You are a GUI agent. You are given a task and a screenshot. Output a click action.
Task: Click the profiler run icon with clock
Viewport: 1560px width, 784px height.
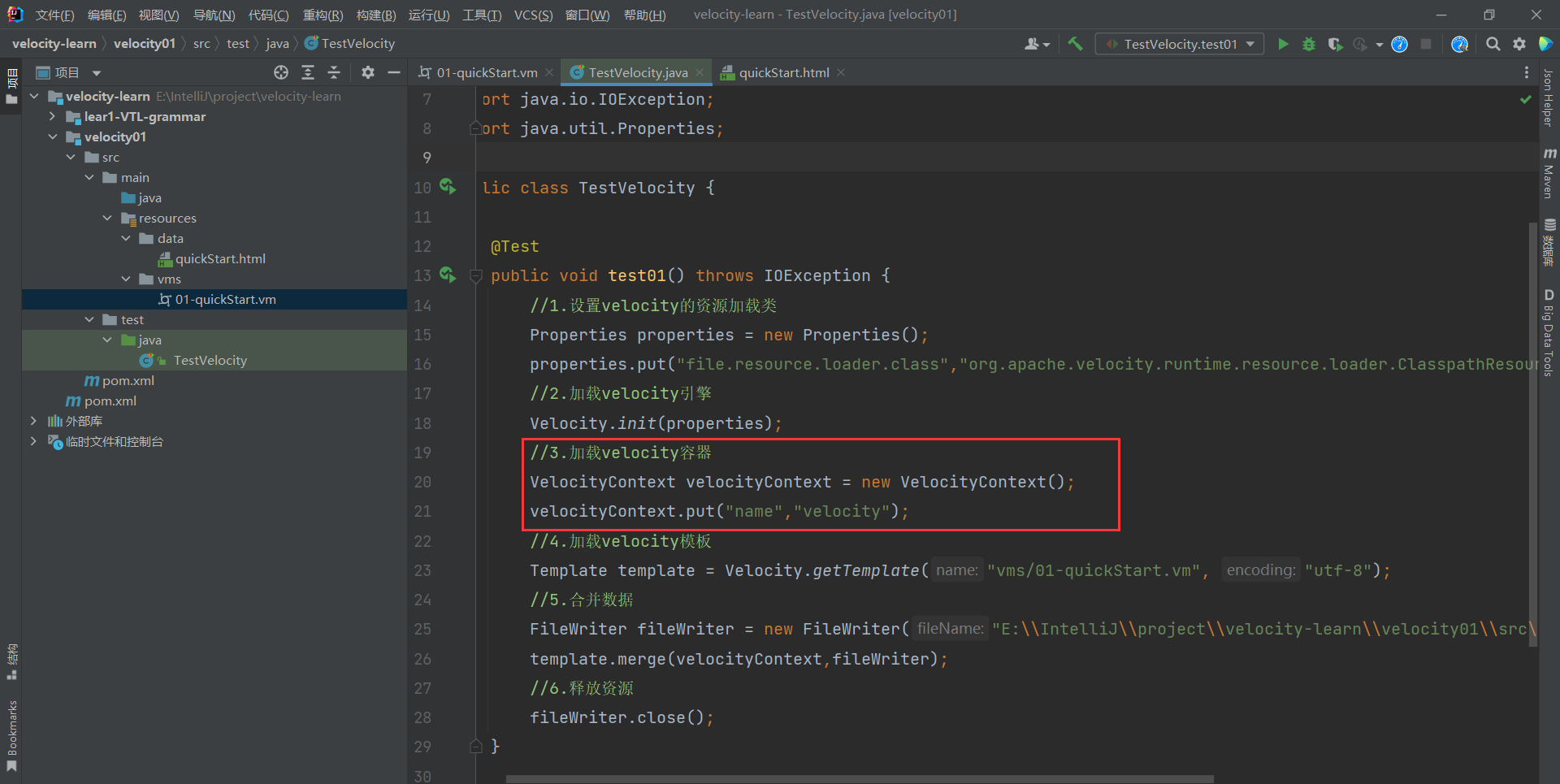click(1361, 44)
